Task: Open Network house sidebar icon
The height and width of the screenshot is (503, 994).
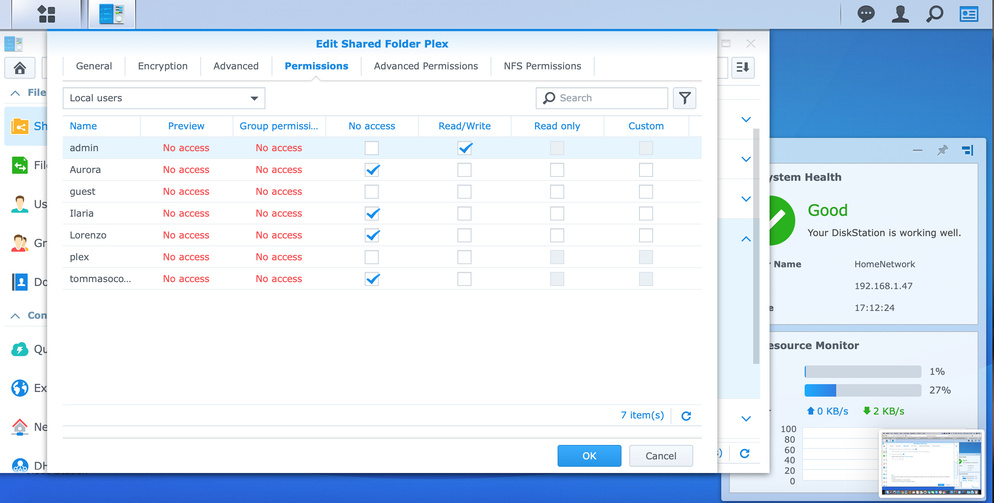Action: coord(20,427)
